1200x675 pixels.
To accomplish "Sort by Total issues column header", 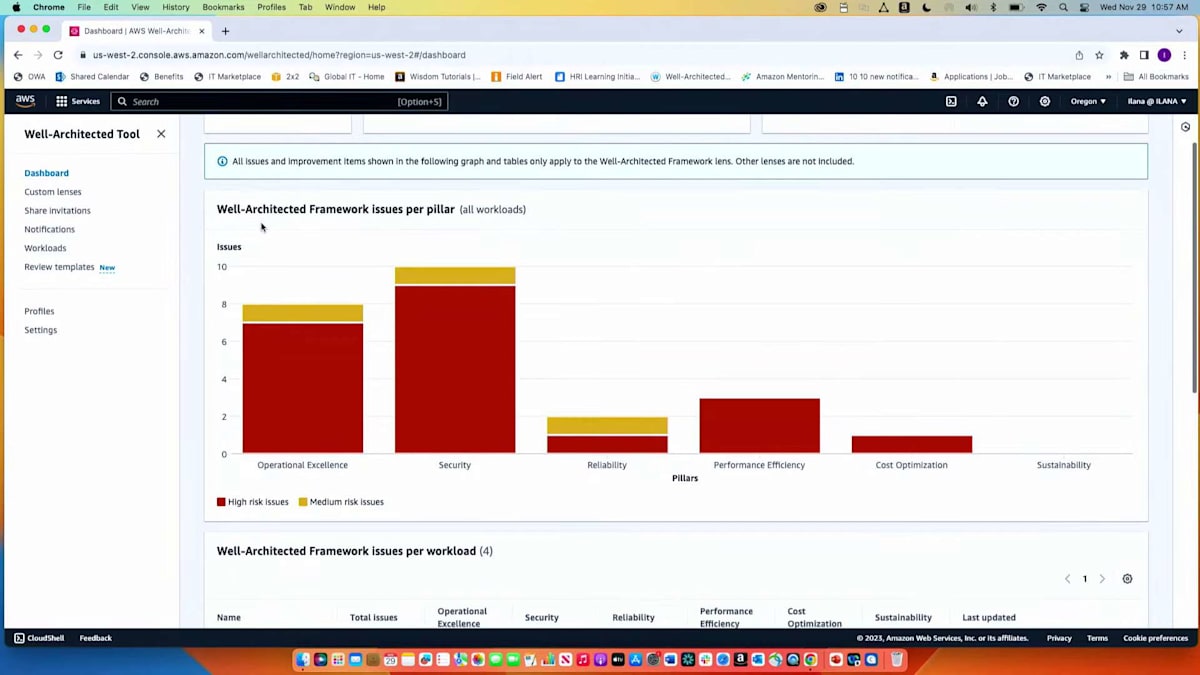I will point(373,617).
